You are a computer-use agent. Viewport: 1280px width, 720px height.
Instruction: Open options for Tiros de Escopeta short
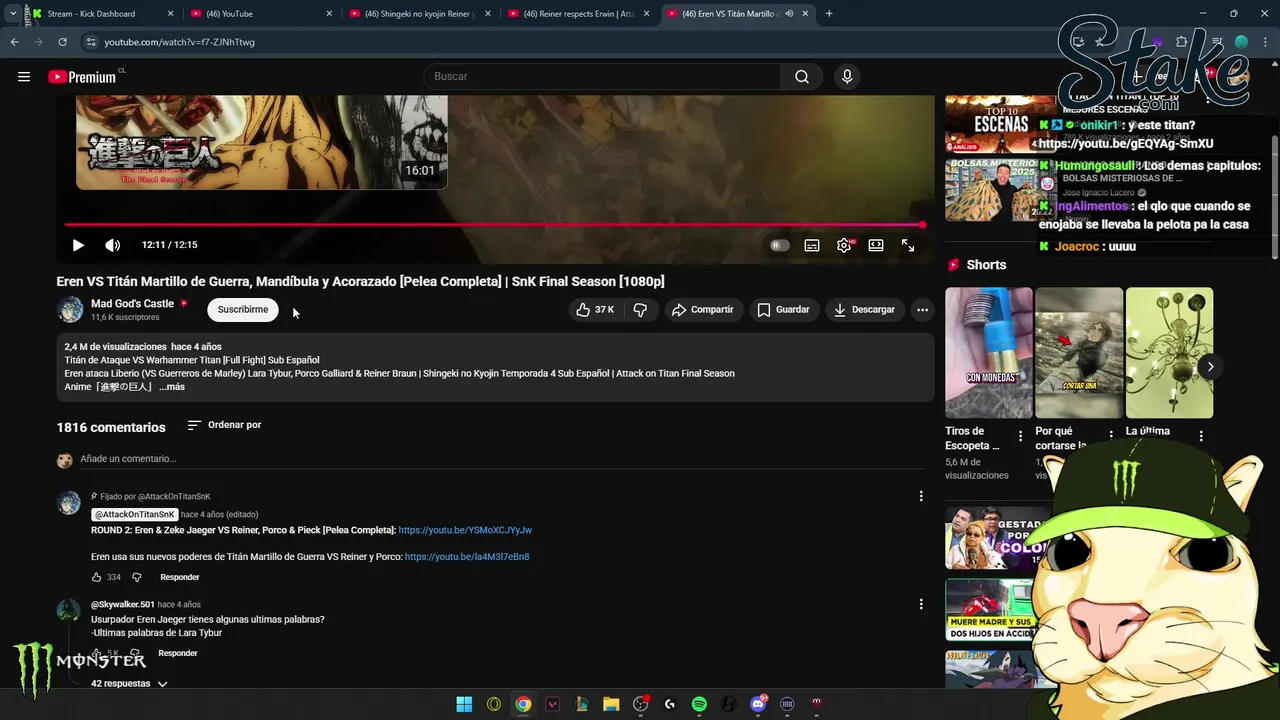(x=1020, y=436)
